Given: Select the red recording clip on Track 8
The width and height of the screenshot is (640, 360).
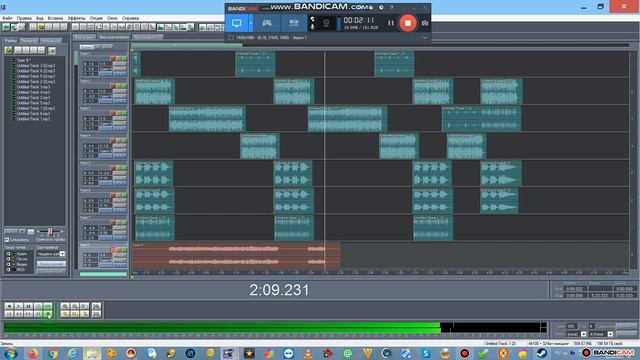Looking at the screenshot, I should click(236, 256).
